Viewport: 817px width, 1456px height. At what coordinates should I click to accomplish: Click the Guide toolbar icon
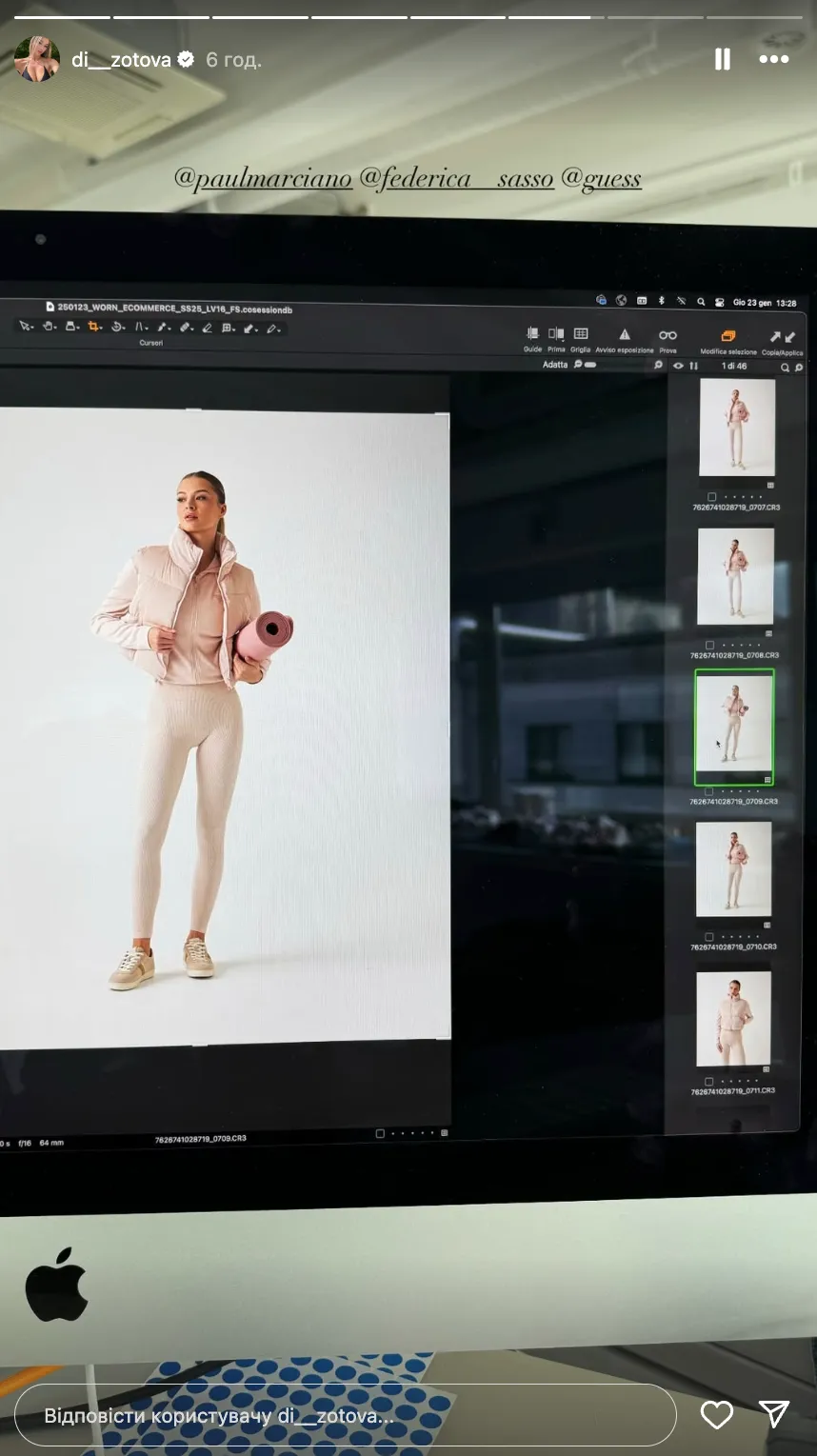(x=532, y=334)
